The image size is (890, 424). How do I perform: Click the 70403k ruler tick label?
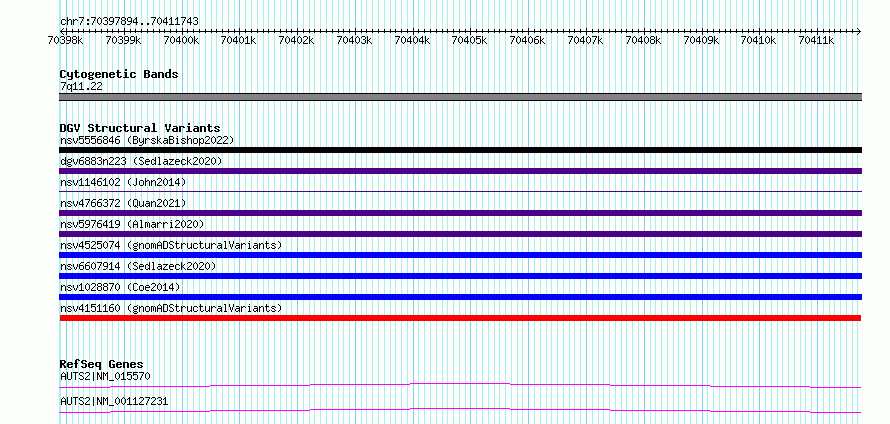[x=355, y=40]
